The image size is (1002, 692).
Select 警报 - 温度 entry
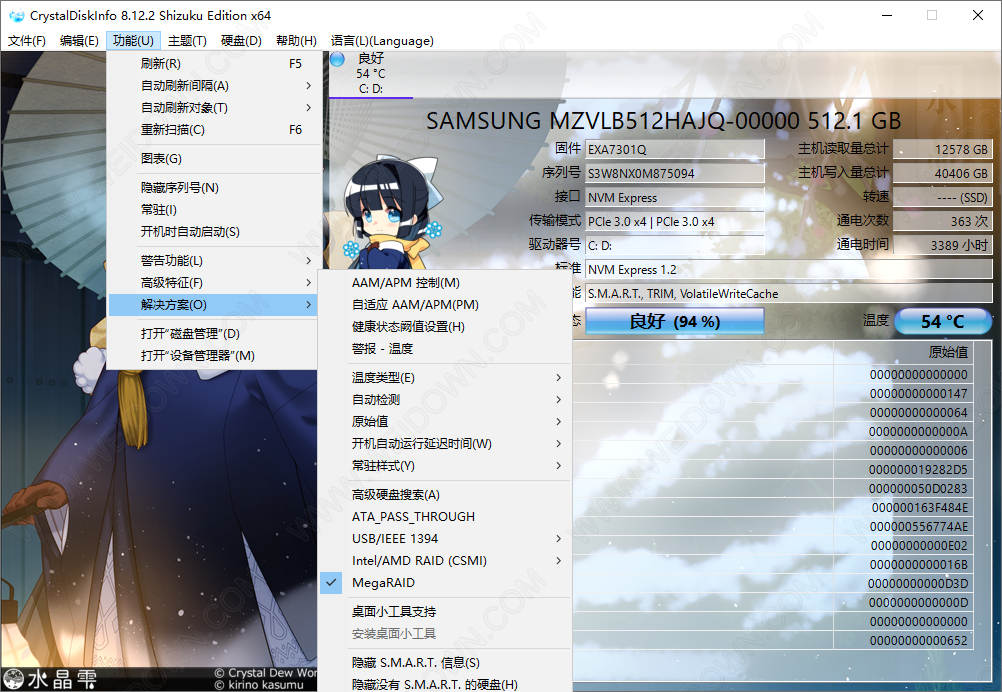pos(445,349)
